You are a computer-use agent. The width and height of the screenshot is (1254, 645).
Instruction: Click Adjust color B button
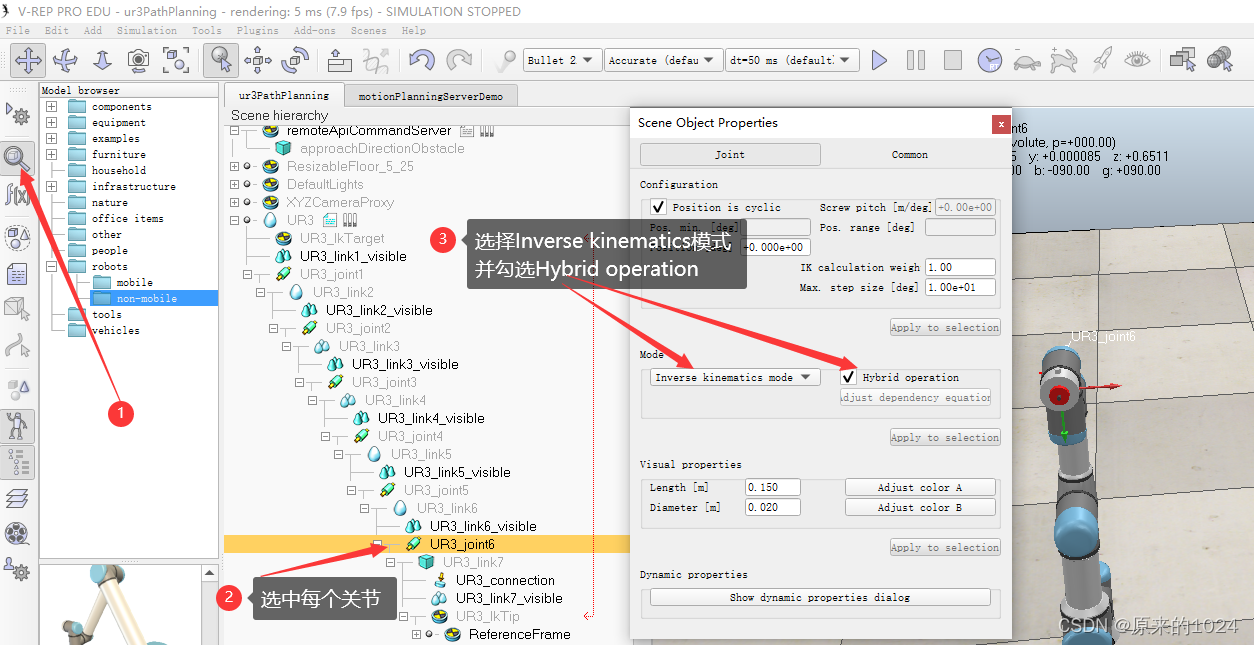point(920,507)
